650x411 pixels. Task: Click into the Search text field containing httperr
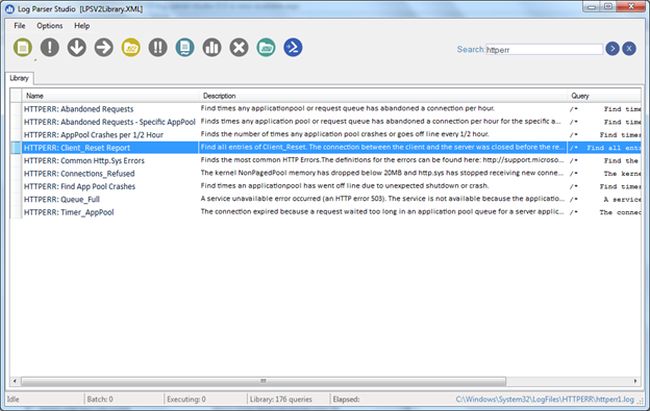point(544,49)
